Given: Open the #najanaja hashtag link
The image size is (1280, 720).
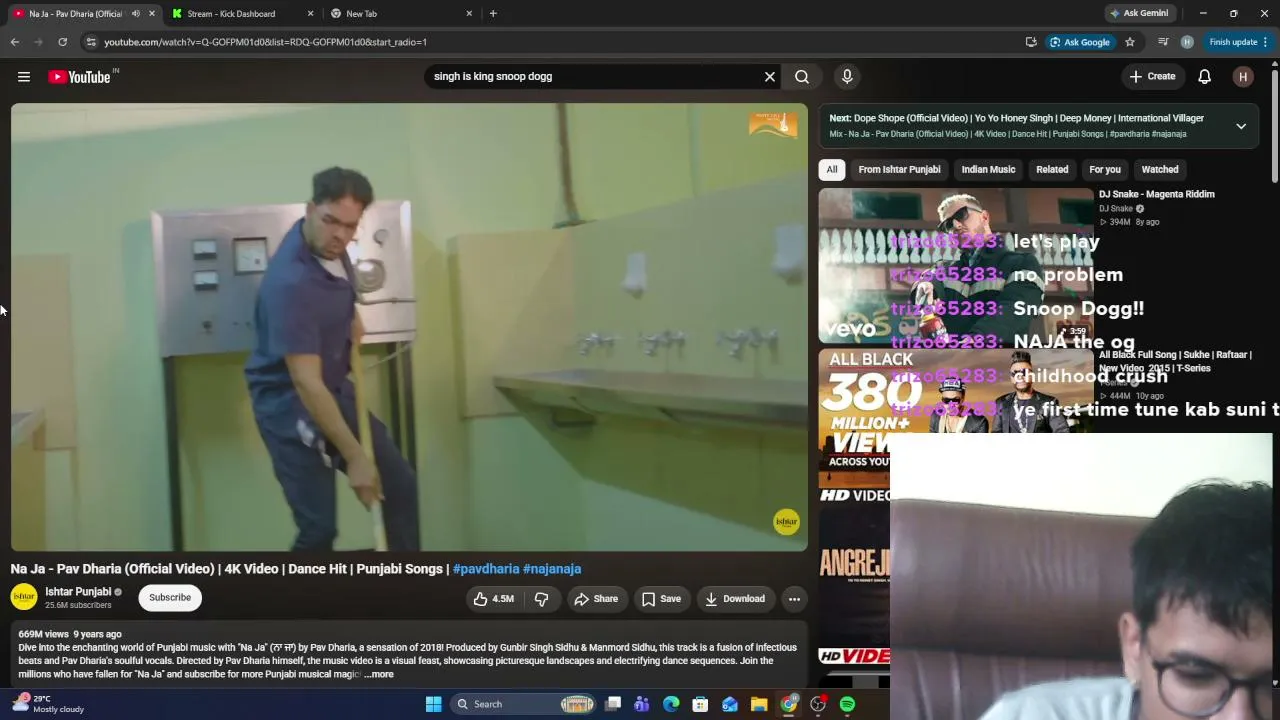Looking at the screenshot, I should tap(552, 569).
